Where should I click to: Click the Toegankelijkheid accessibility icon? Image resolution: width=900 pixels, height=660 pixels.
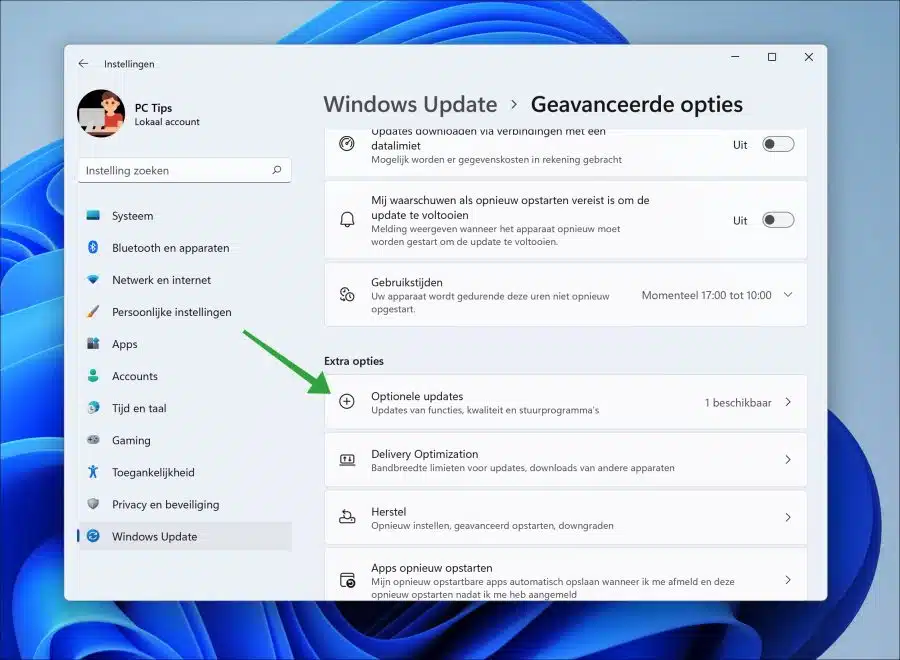click(x=93, y=472)
